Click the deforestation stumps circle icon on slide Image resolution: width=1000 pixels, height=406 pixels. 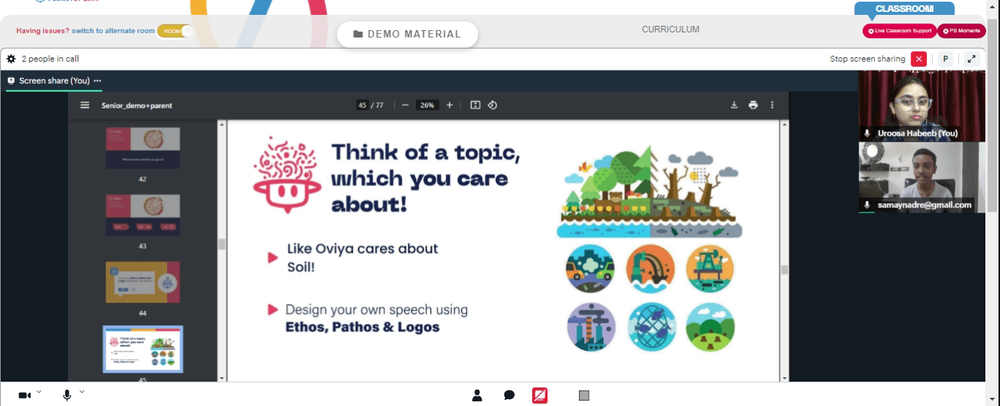pos(710,327)
